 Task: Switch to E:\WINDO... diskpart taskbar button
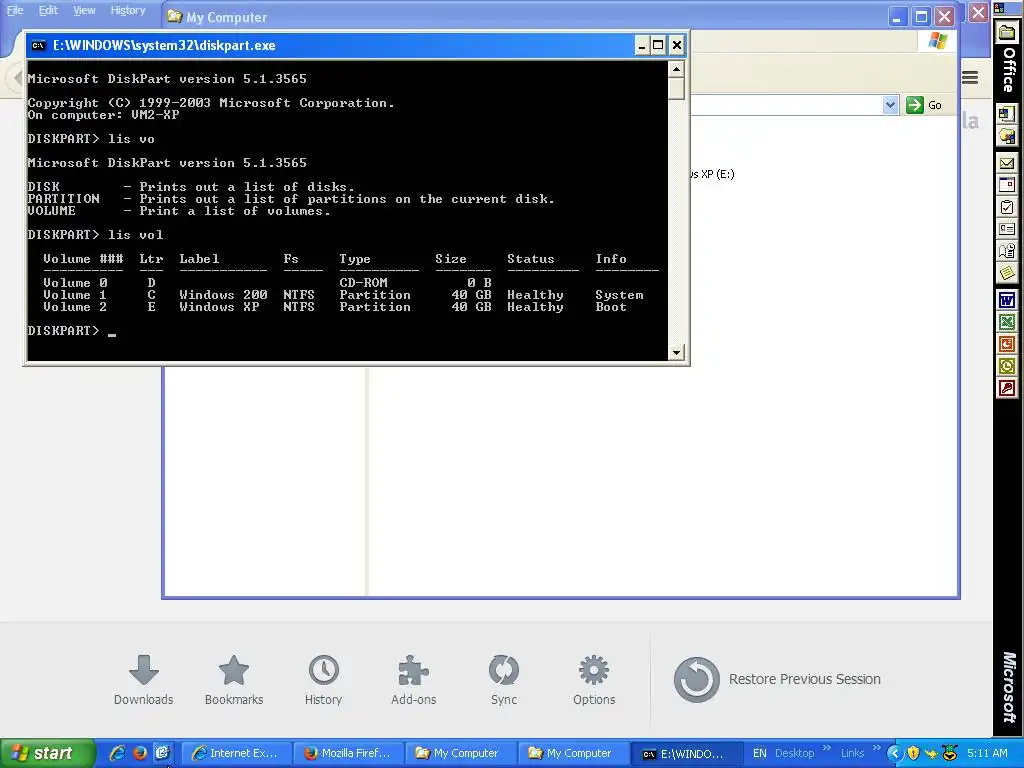687,753
